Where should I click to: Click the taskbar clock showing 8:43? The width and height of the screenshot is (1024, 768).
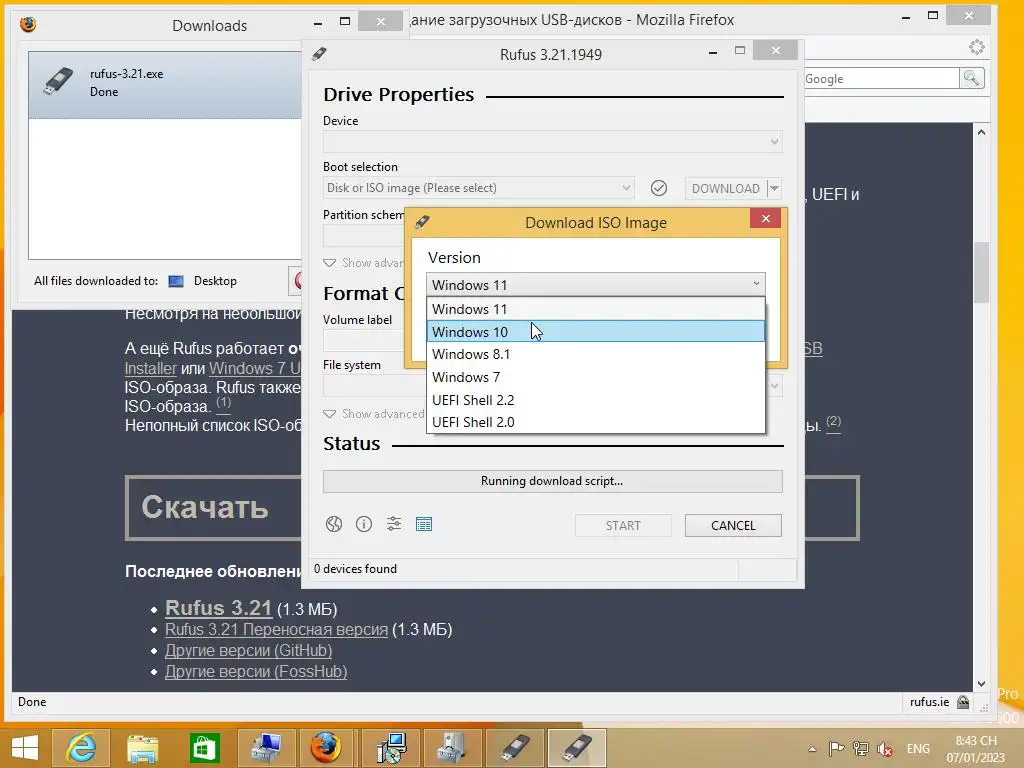click(976, 749)
